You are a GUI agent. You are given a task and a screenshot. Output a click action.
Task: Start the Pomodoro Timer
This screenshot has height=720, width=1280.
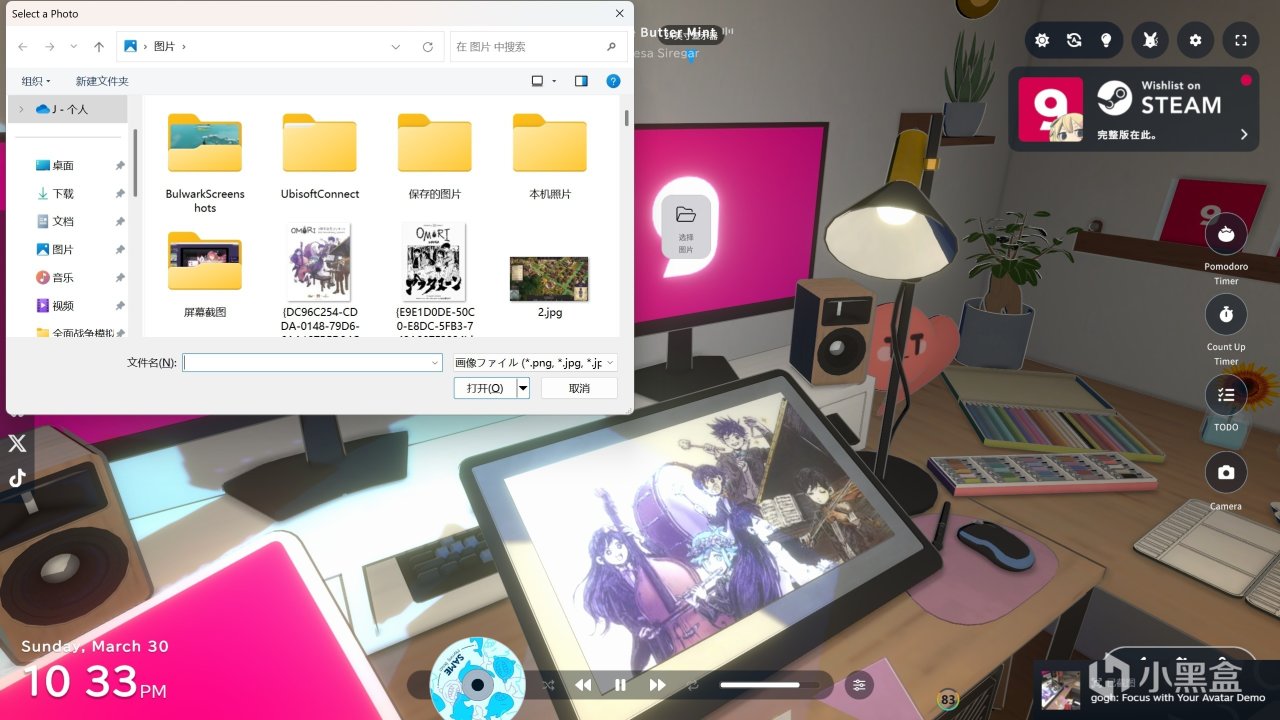pyautogui.click(x=1226, y=235)
